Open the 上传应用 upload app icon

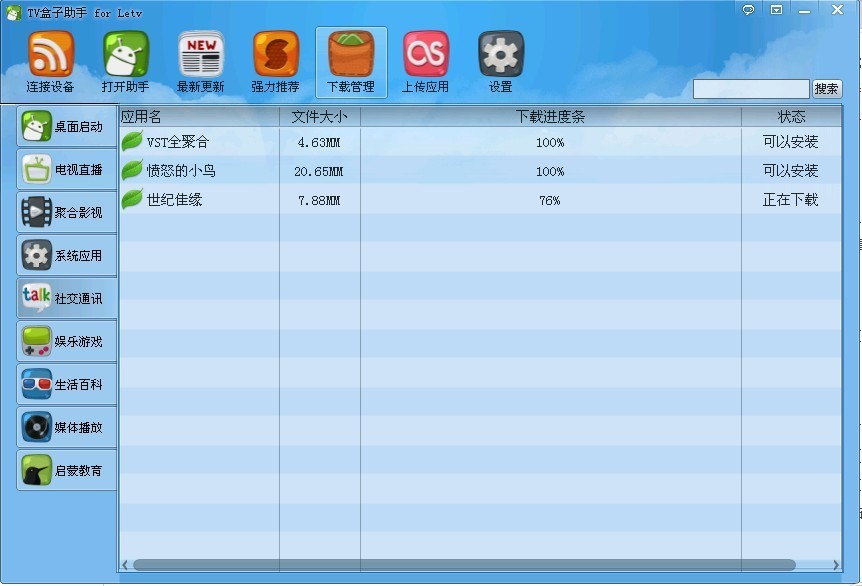(426, 62)
